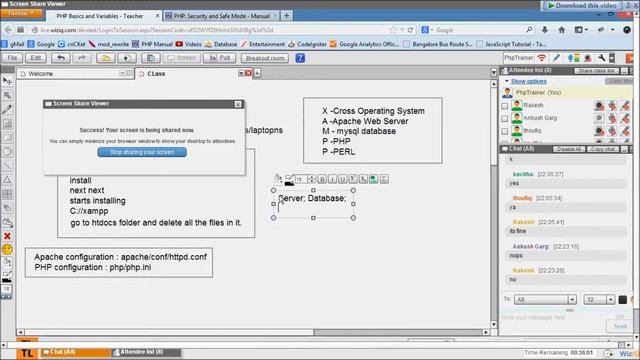Click the italic I text formatting button
Viewport: 640px width, 360px height.
tap(332, 179)
